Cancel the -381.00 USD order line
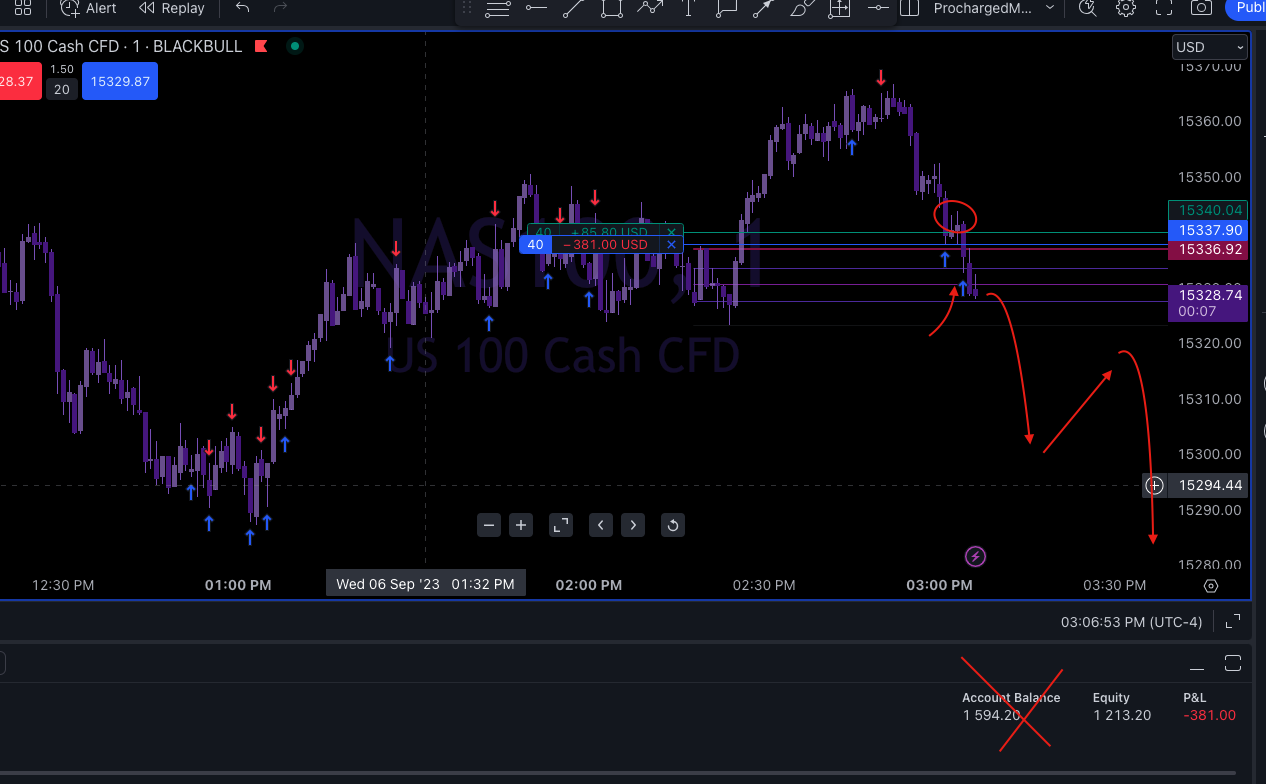This screenshot has height=784, width=1266. pyautogui.click(x=671, y=244)
